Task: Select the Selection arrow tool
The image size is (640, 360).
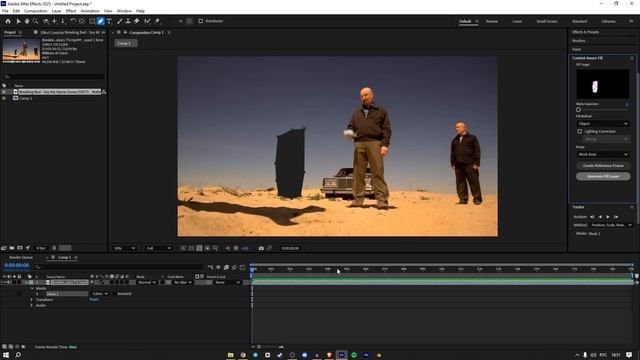Action: 18,21
